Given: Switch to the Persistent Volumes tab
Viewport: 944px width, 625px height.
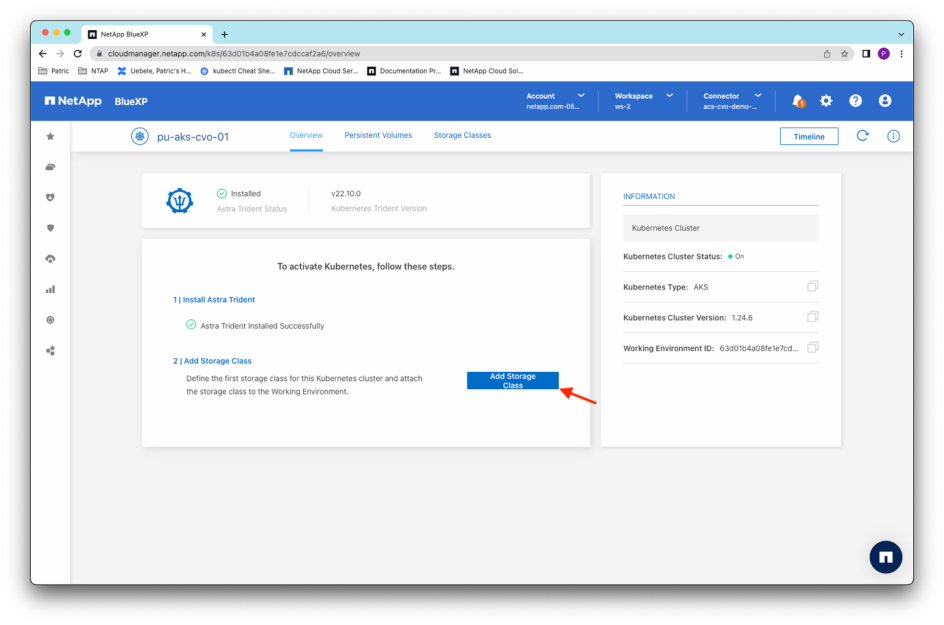Looking at the screenshot, I should (x=378, y=135).
